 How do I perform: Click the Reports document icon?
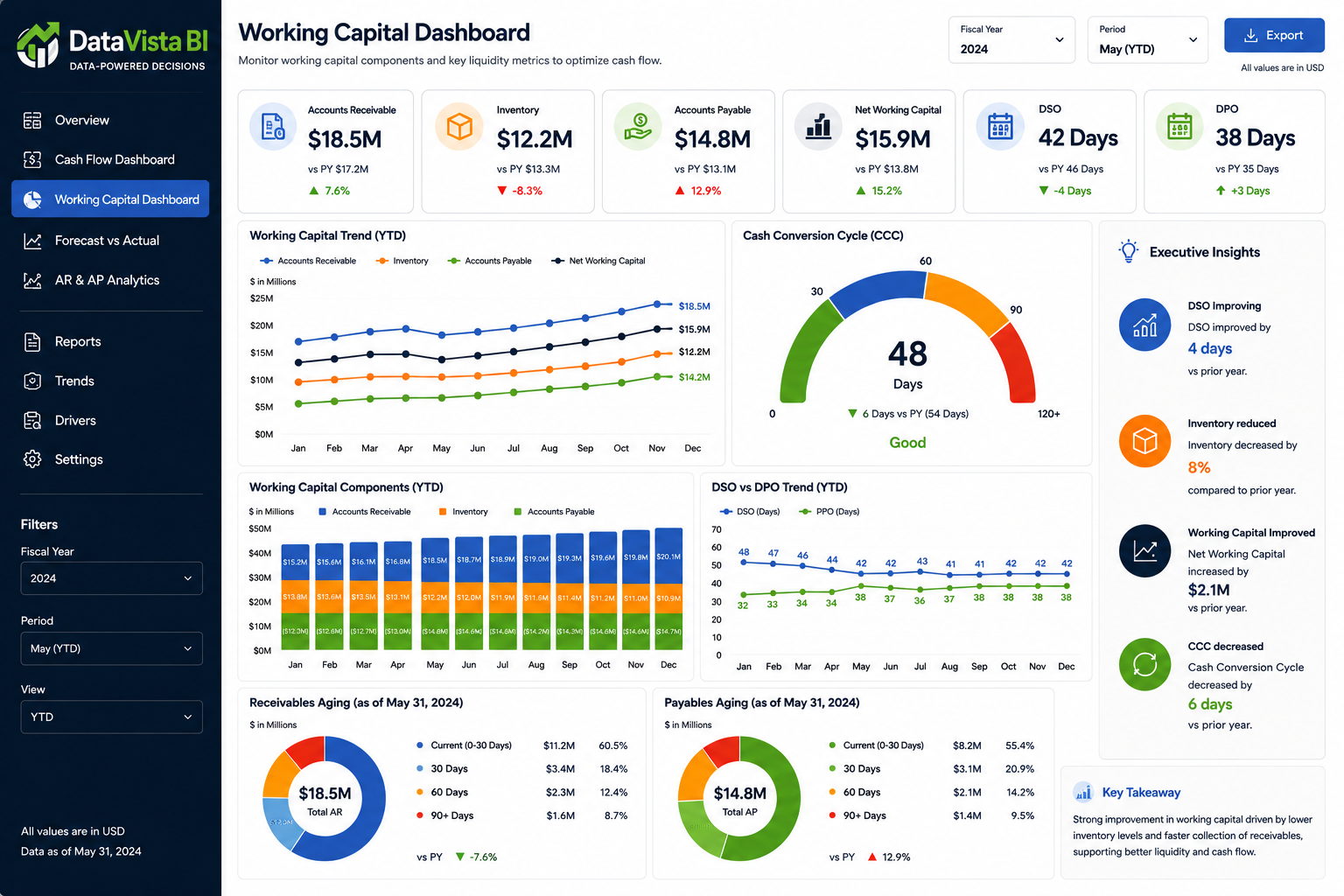(32, 342)
